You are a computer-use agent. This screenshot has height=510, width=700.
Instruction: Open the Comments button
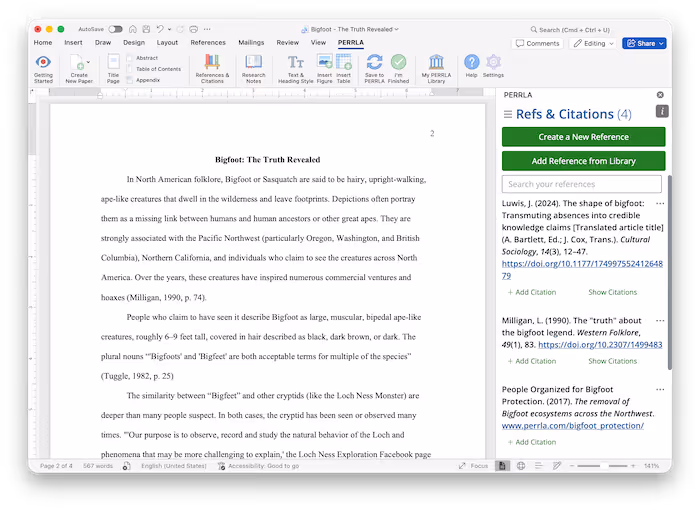(538, 43)
